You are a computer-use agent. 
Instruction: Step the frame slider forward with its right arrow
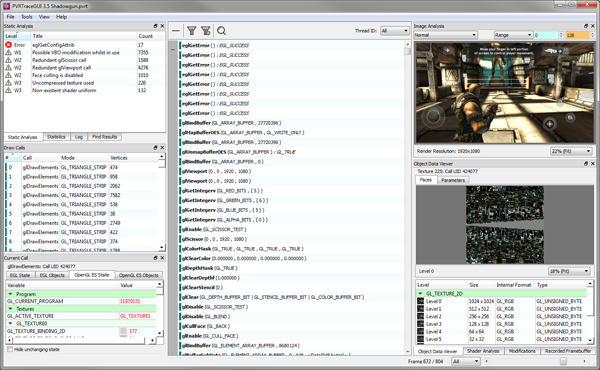click(584, 361)
